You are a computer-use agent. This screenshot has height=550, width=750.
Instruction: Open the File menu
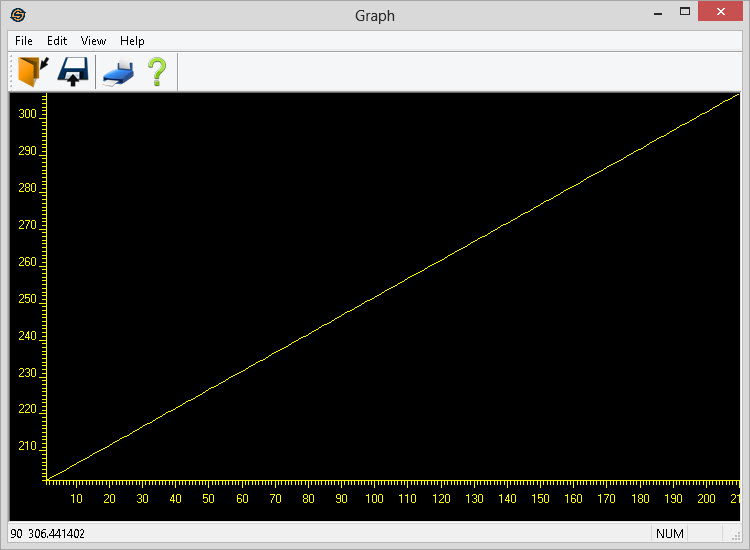click(24, 41)
